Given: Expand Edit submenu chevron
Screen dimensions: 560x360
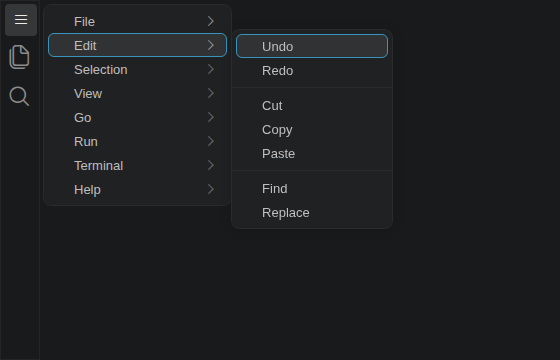Looking at the screenshot, I should [x=211, y=45].
